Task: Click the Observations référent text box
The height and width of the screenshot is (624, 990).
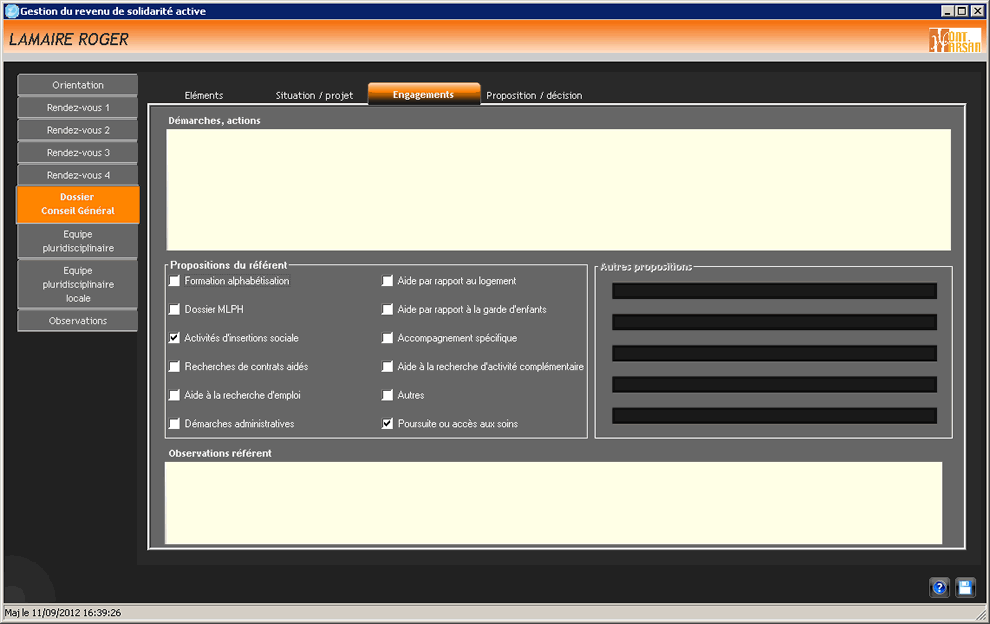Action: [x=554, y=502]
